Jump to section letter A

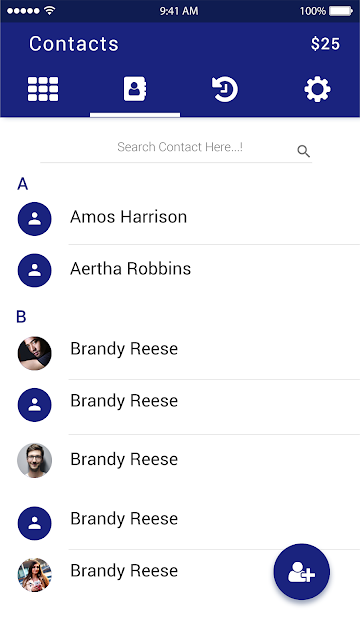[22, 184]
